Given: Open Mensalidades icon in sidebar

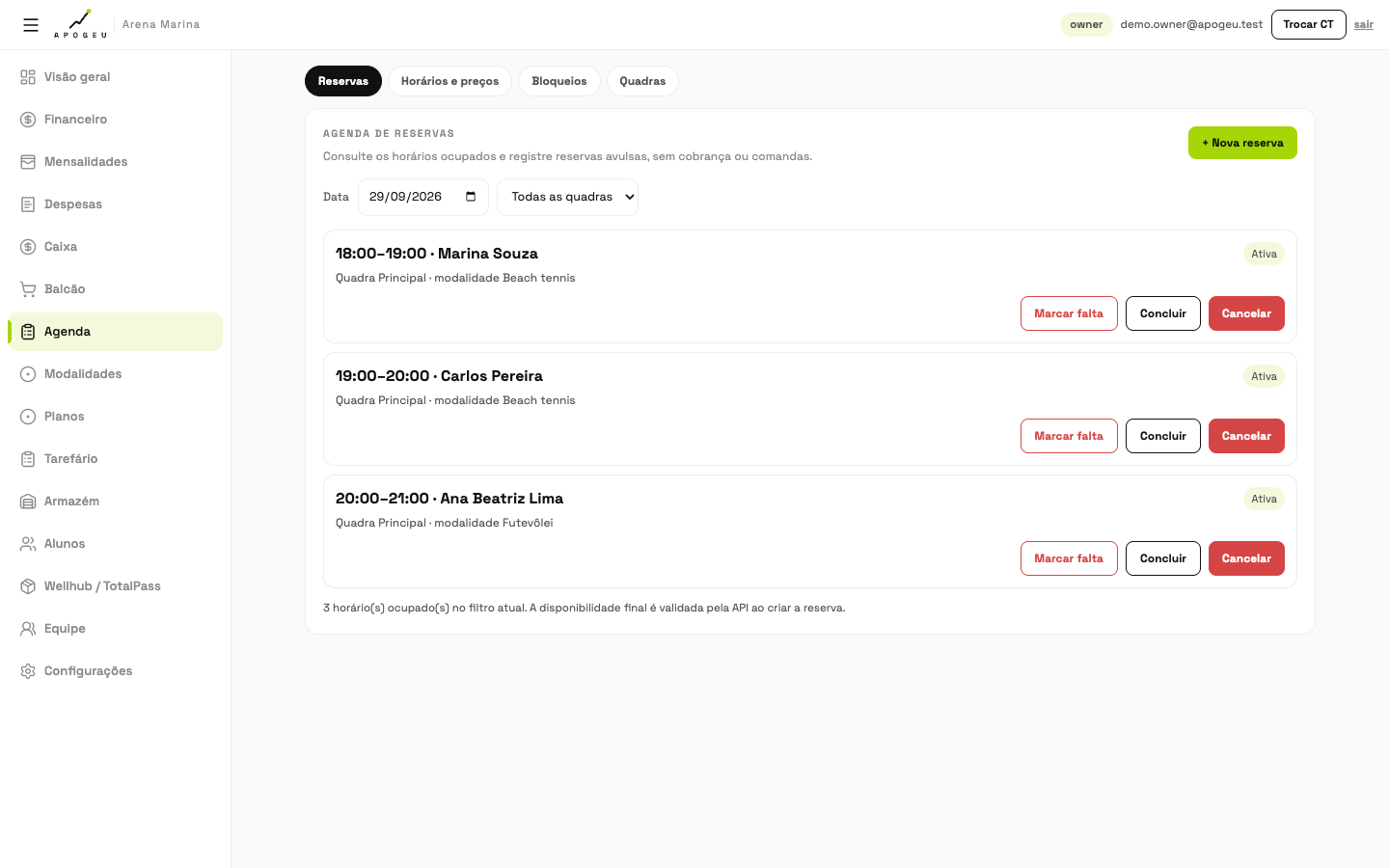Looking at the screenshot, I should pos(28,162).
